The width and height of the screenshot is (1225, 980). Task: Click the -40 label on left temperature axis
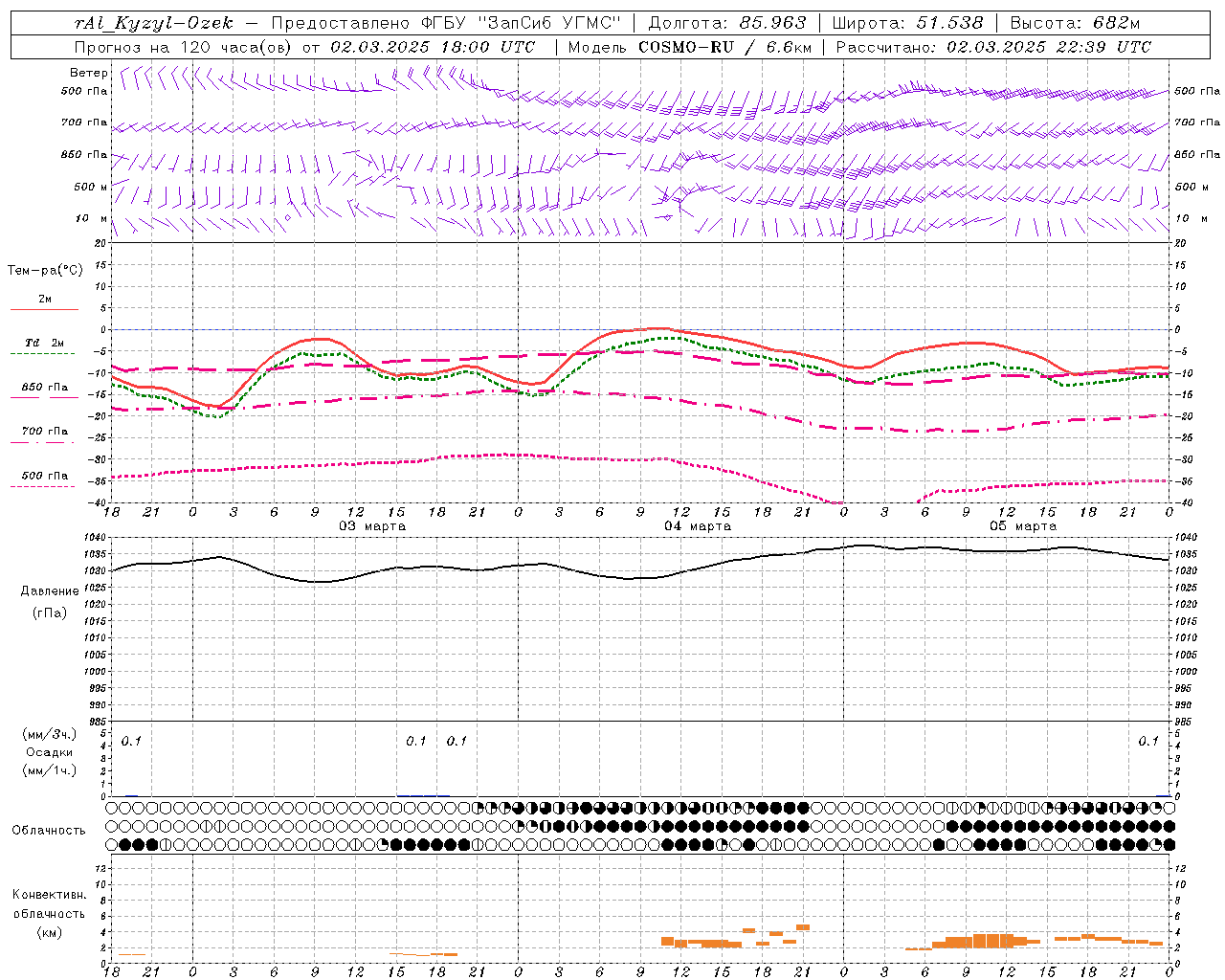click(x=100, y=503)
